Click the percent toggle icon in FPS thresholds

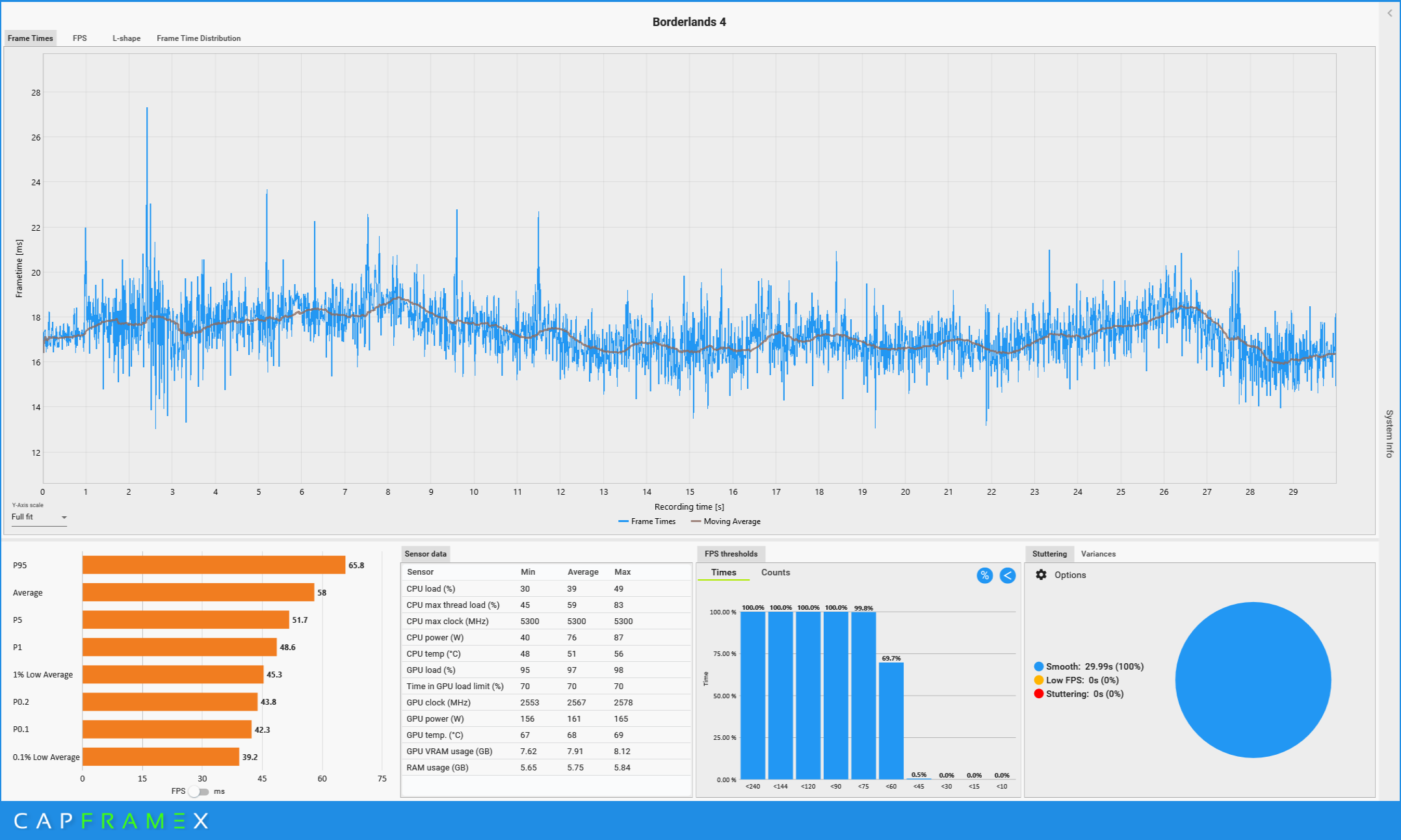[984, 575]
